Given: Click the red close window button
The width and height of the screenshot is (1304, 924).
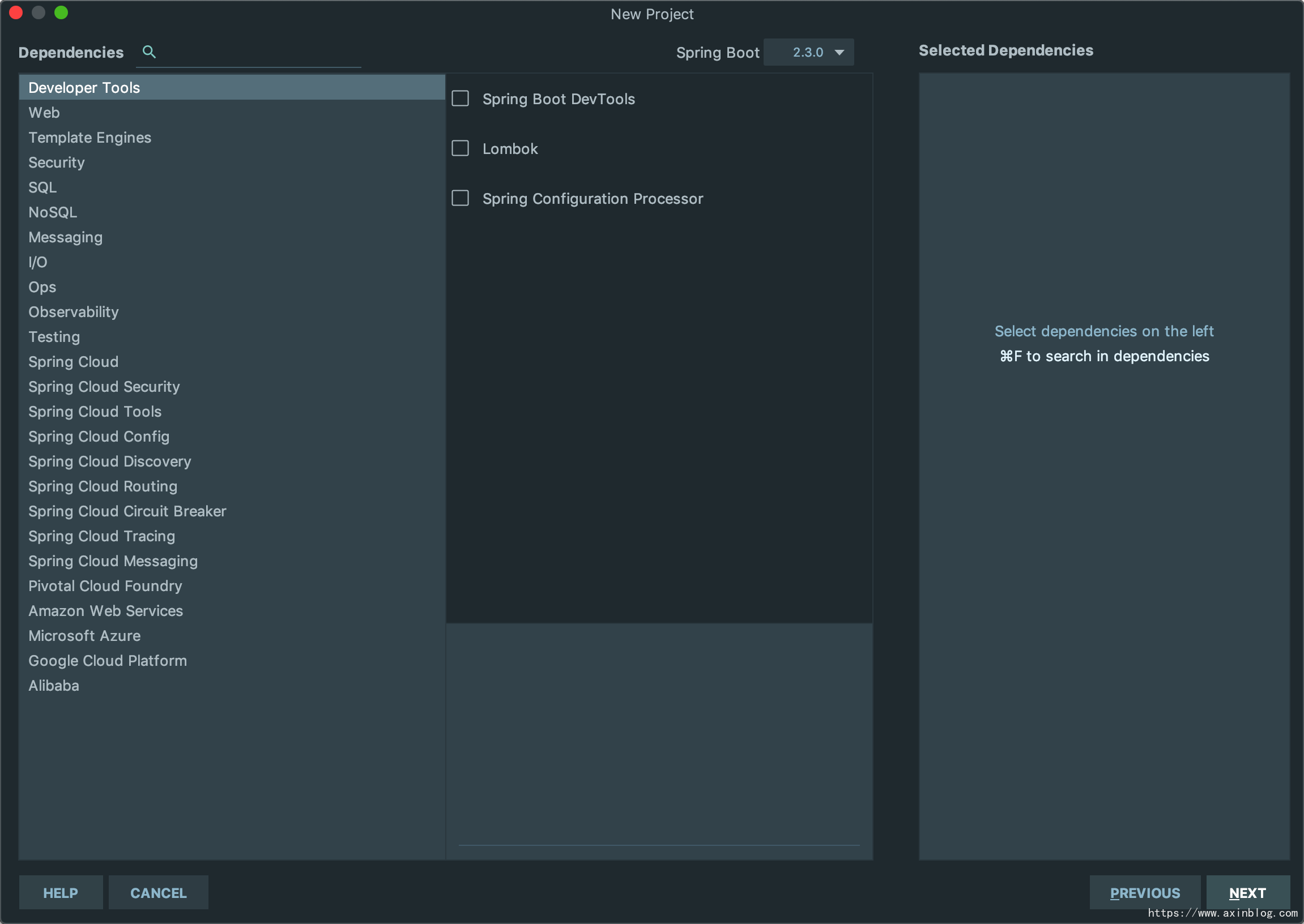Looking at the screenshot, I should 16,12.
